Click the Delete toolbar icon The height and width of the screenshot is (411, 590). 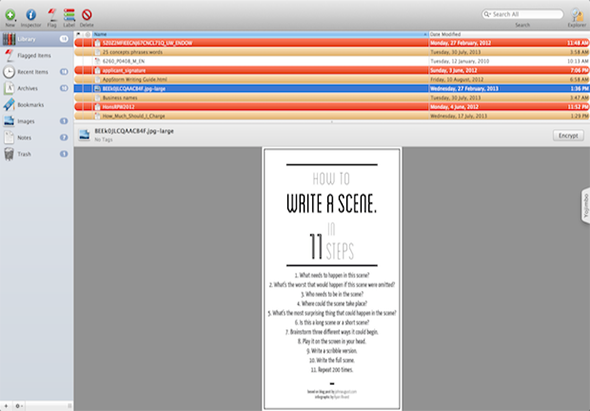coord(87,15)
